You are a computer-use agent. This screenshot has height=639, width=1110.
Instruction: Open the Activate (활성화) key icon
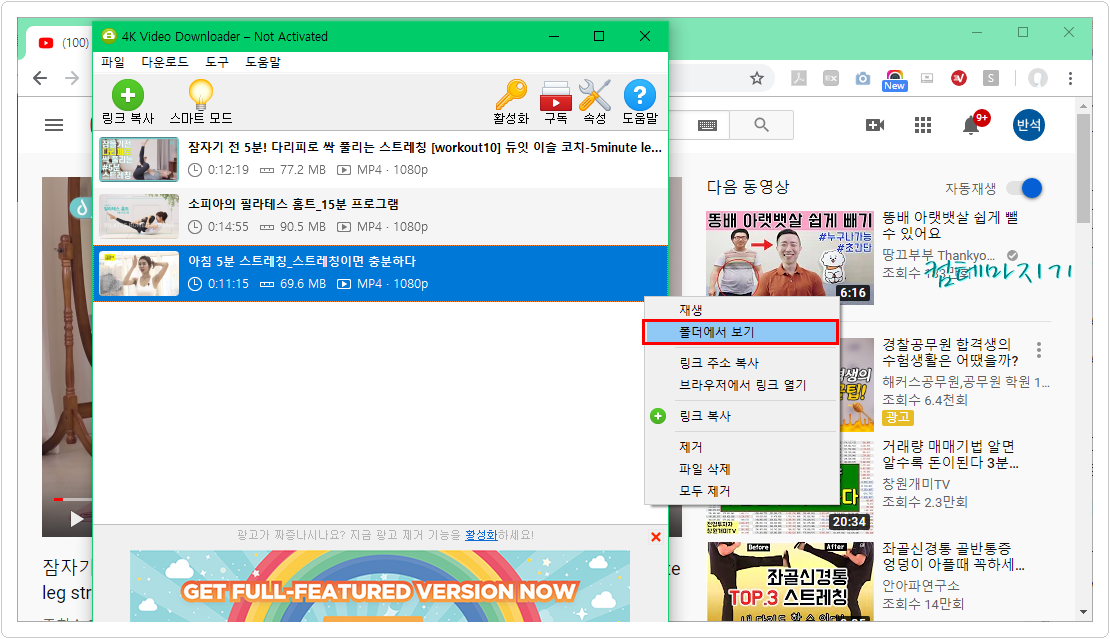coord(511,95)
